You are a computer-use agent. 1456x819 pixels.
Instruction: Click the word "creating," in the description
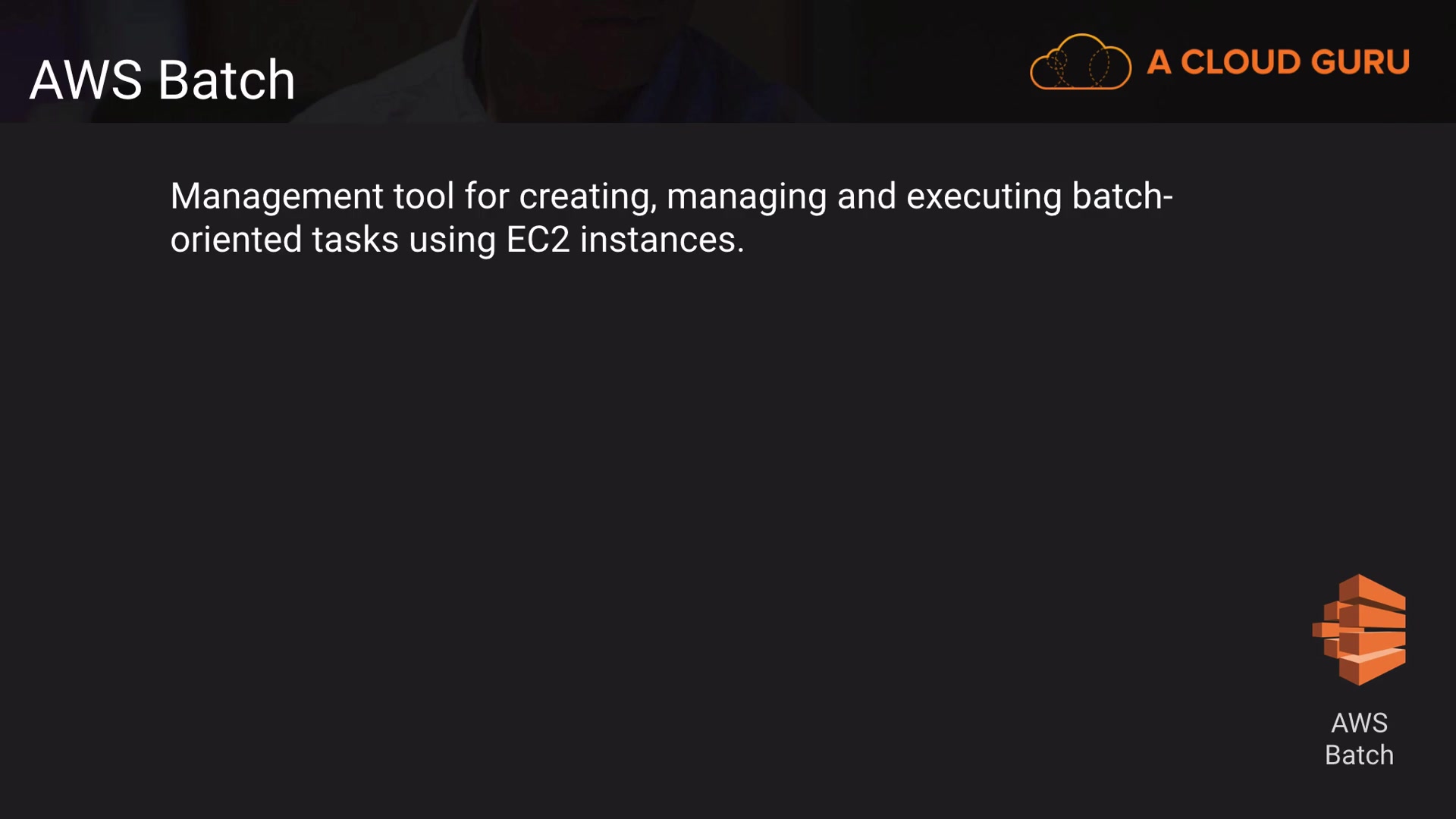(x=587, y=196)
